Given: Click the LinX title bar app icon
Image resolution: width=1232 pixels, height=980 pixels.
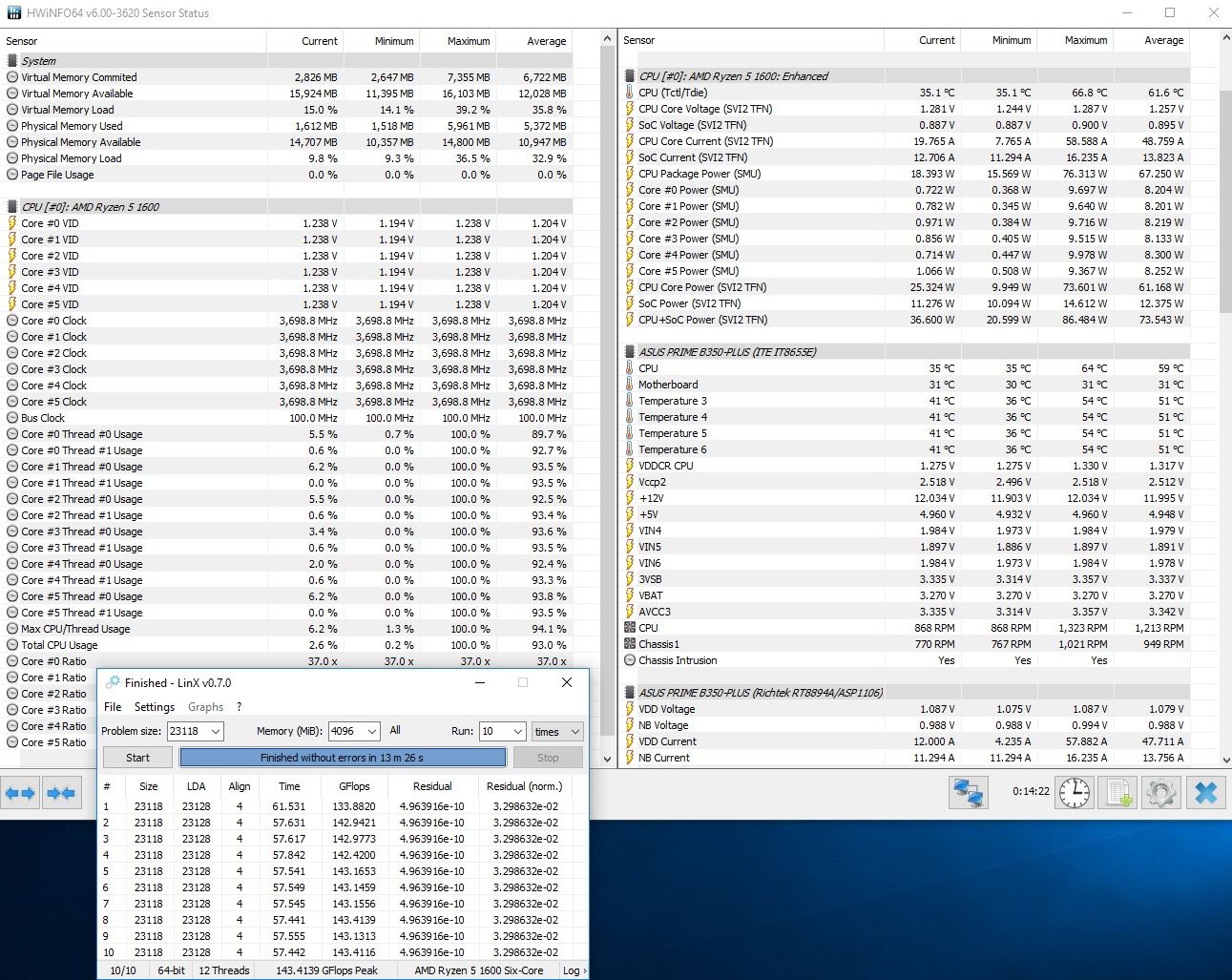Looking at the screenshot, I should pyautogui.click(x=113, y=682).
